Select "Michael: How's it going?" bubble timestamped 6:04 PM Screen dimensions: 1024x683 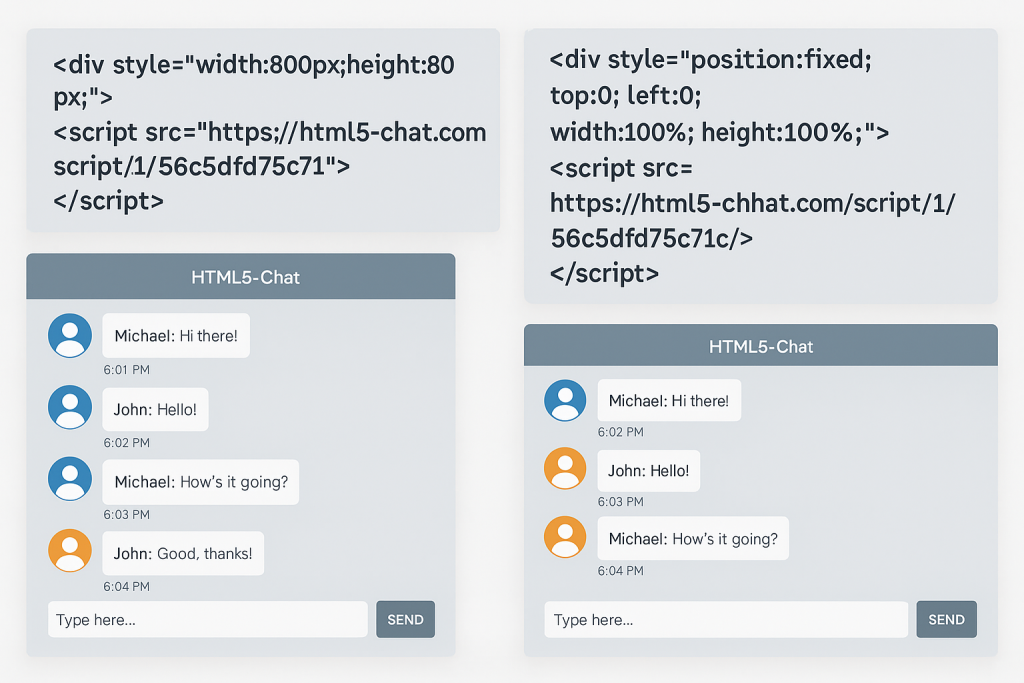coord(693,538)
